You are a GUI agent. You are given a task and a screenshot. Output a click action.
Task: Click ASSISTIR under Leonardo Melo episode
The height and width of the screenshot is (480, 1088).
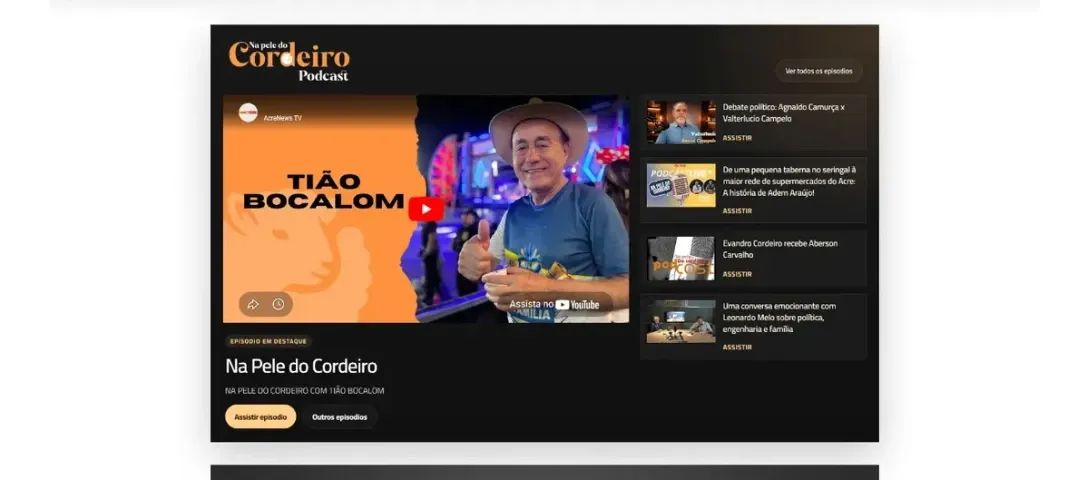[737, 347]
